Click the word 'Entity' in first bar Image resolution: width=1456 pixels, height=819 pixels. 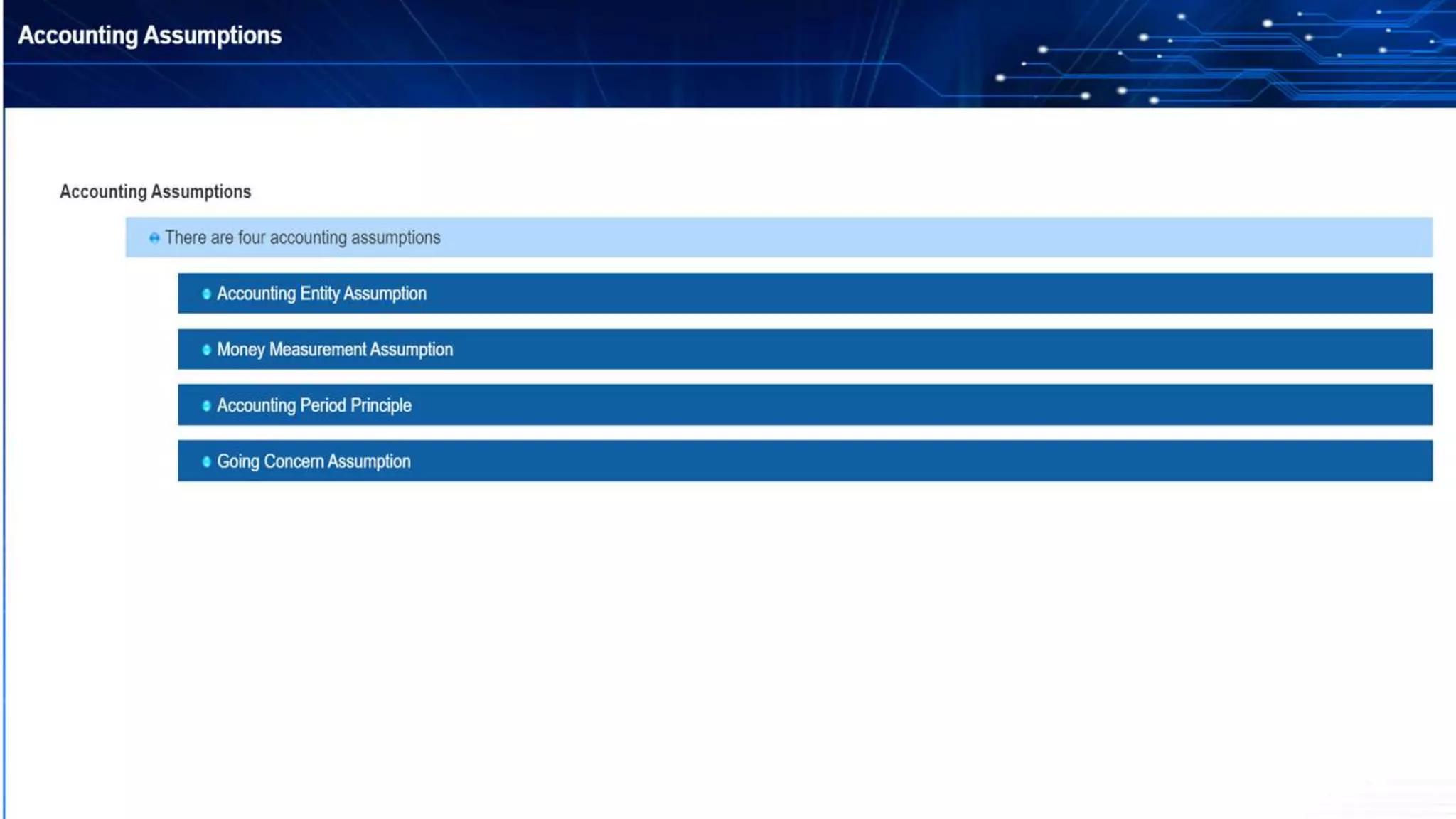[319, 294]
